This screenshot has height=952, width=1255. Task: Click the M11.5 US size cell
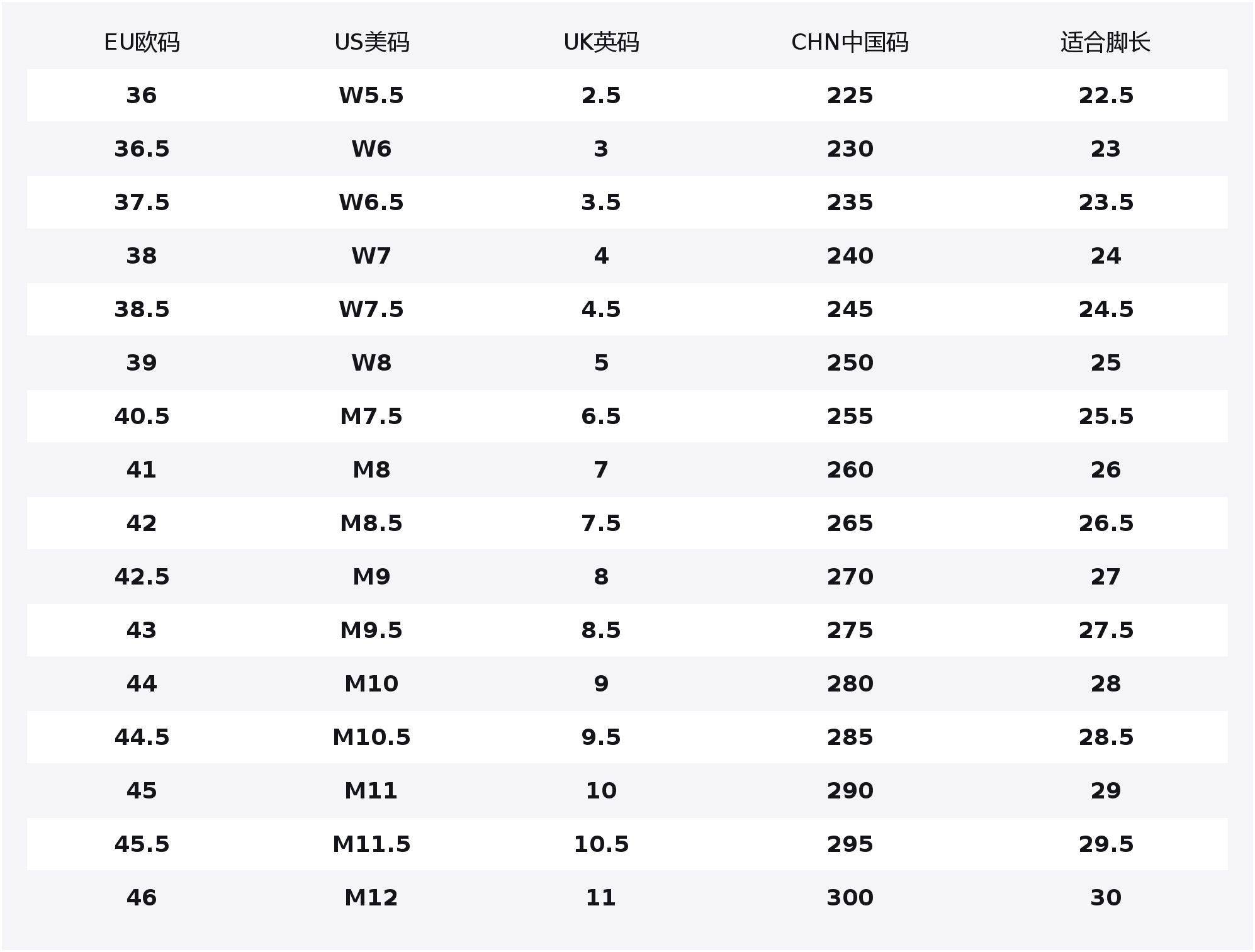(x=371, y=844)
